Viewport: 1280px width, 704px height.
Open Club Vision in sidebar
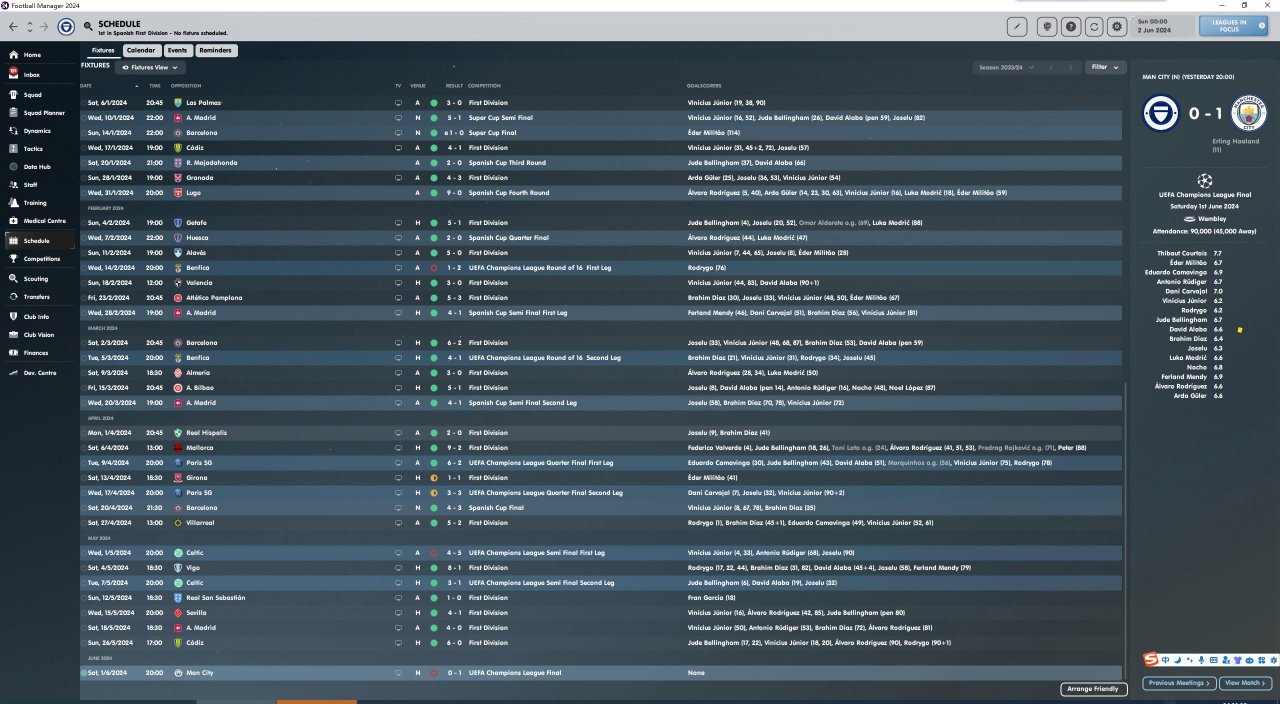click(39, 335)
